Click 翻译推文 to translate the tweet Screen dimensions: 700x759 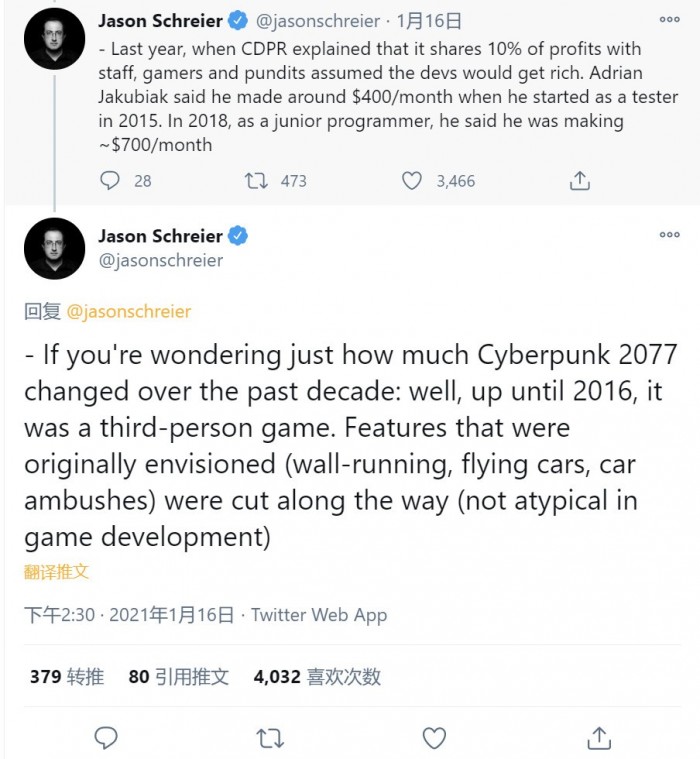[x=57, y=572]
